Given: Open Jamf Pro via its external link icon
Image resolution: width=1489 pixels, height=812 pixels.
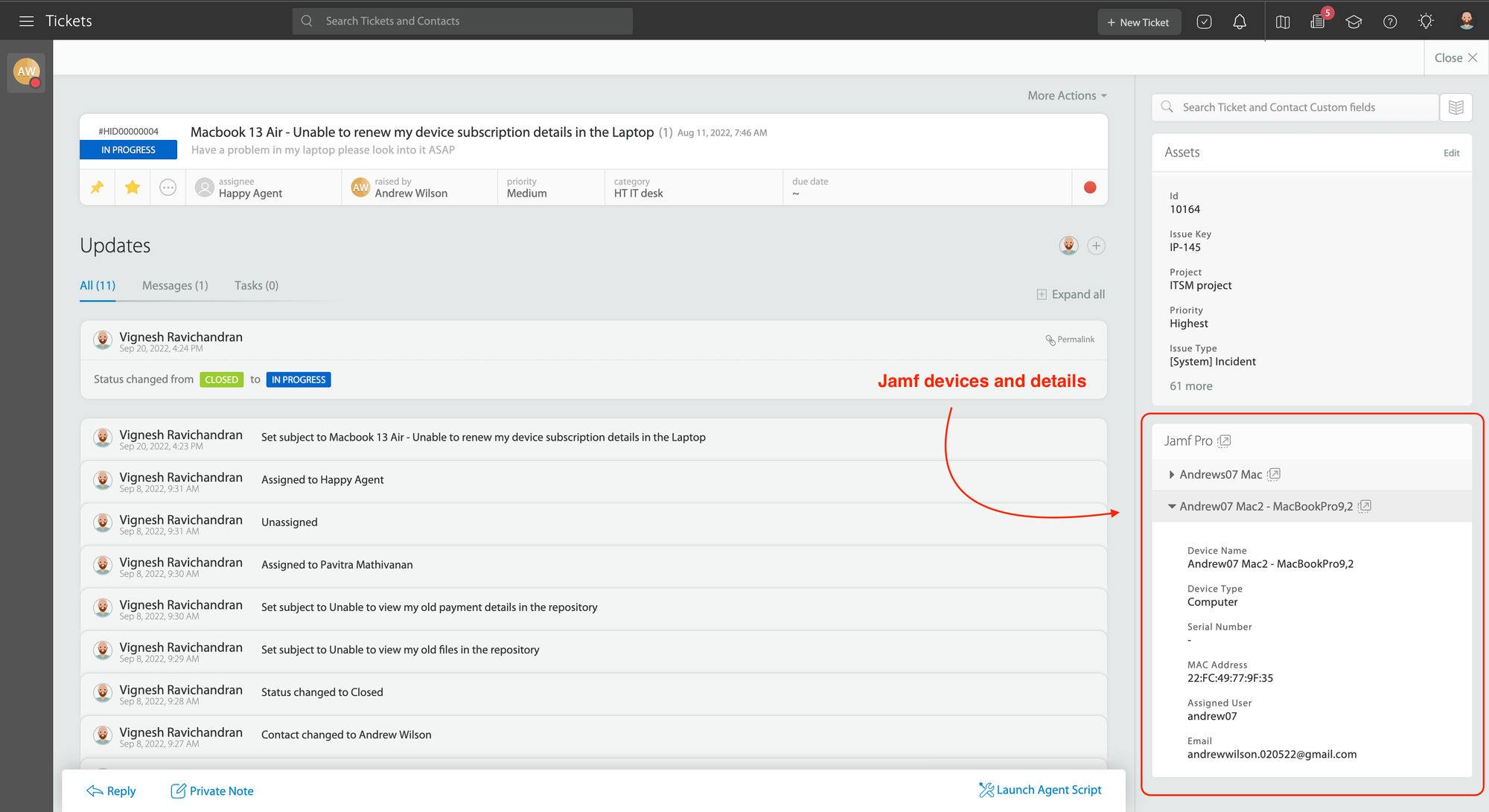Looking at the screenshot, I should (x=1225, y=441).
